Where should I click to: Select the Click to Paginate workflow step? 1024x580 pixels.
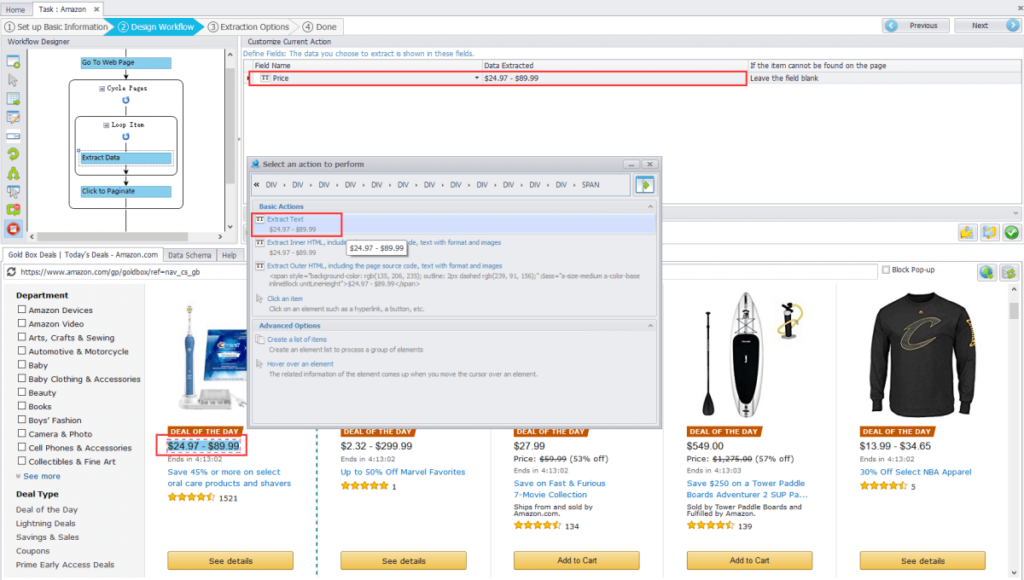(126, 191)
